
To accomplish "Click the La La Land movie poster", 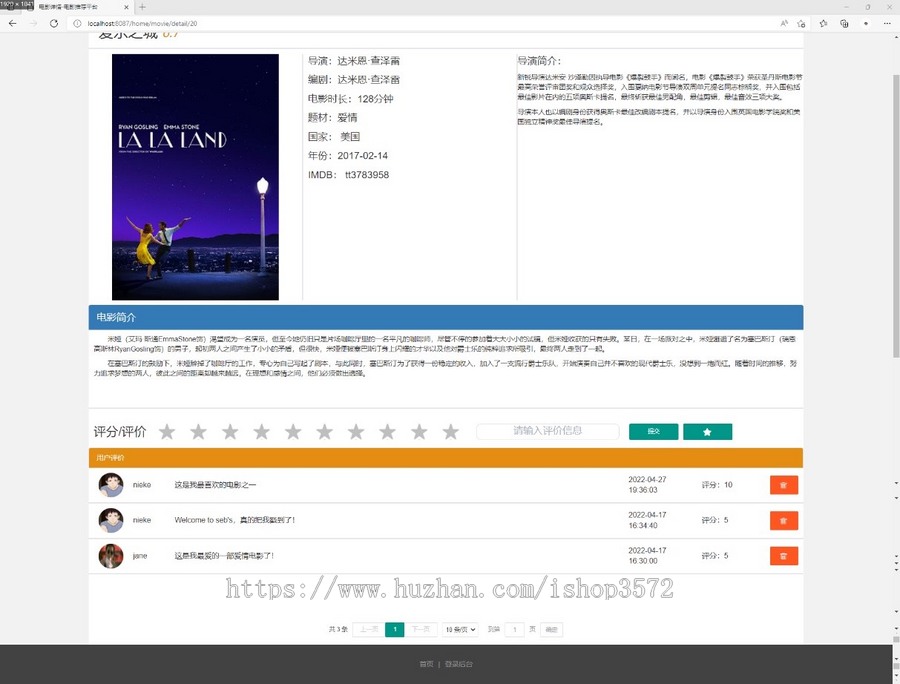I will point(195,177).
